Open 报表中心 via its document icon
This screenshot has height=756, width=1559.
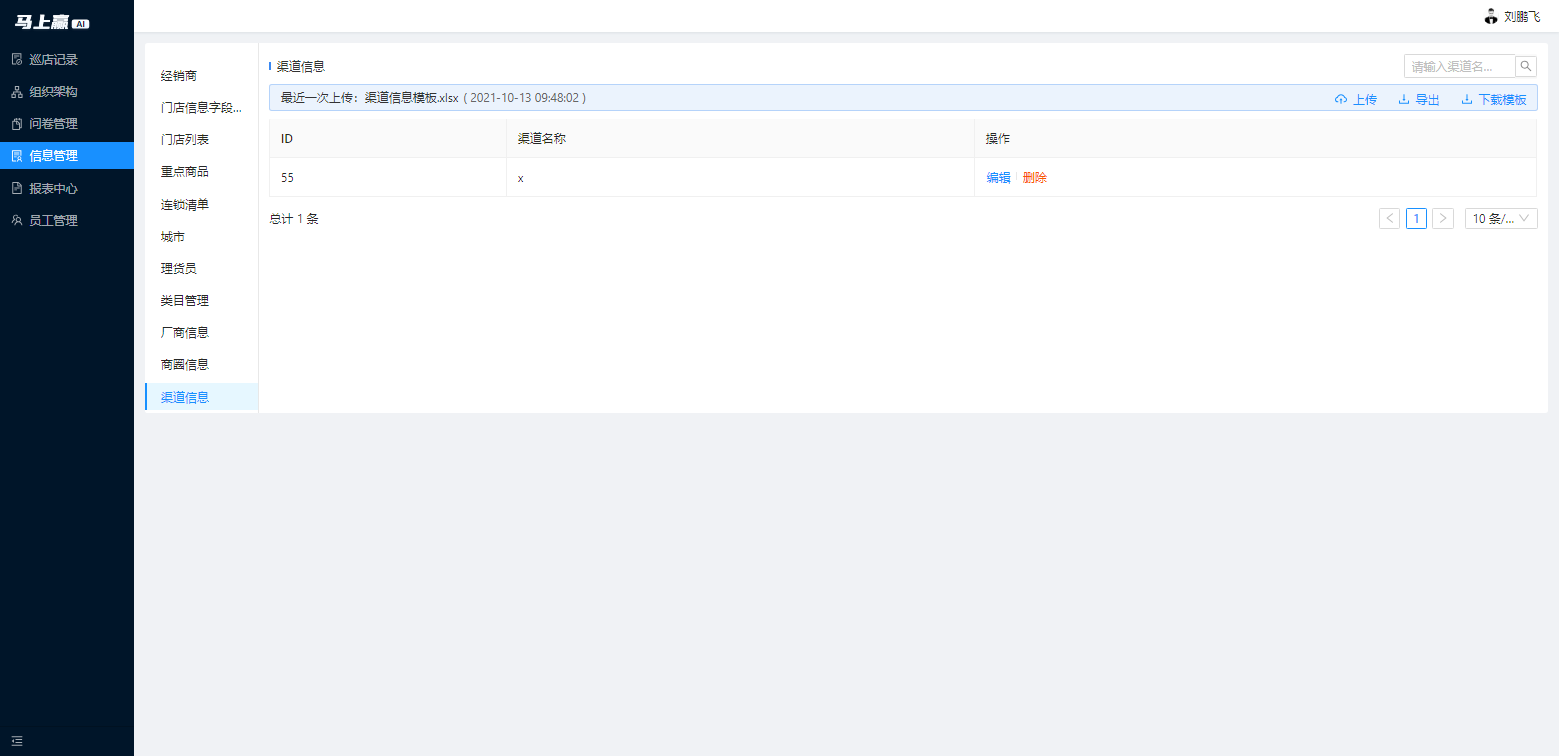14,187
